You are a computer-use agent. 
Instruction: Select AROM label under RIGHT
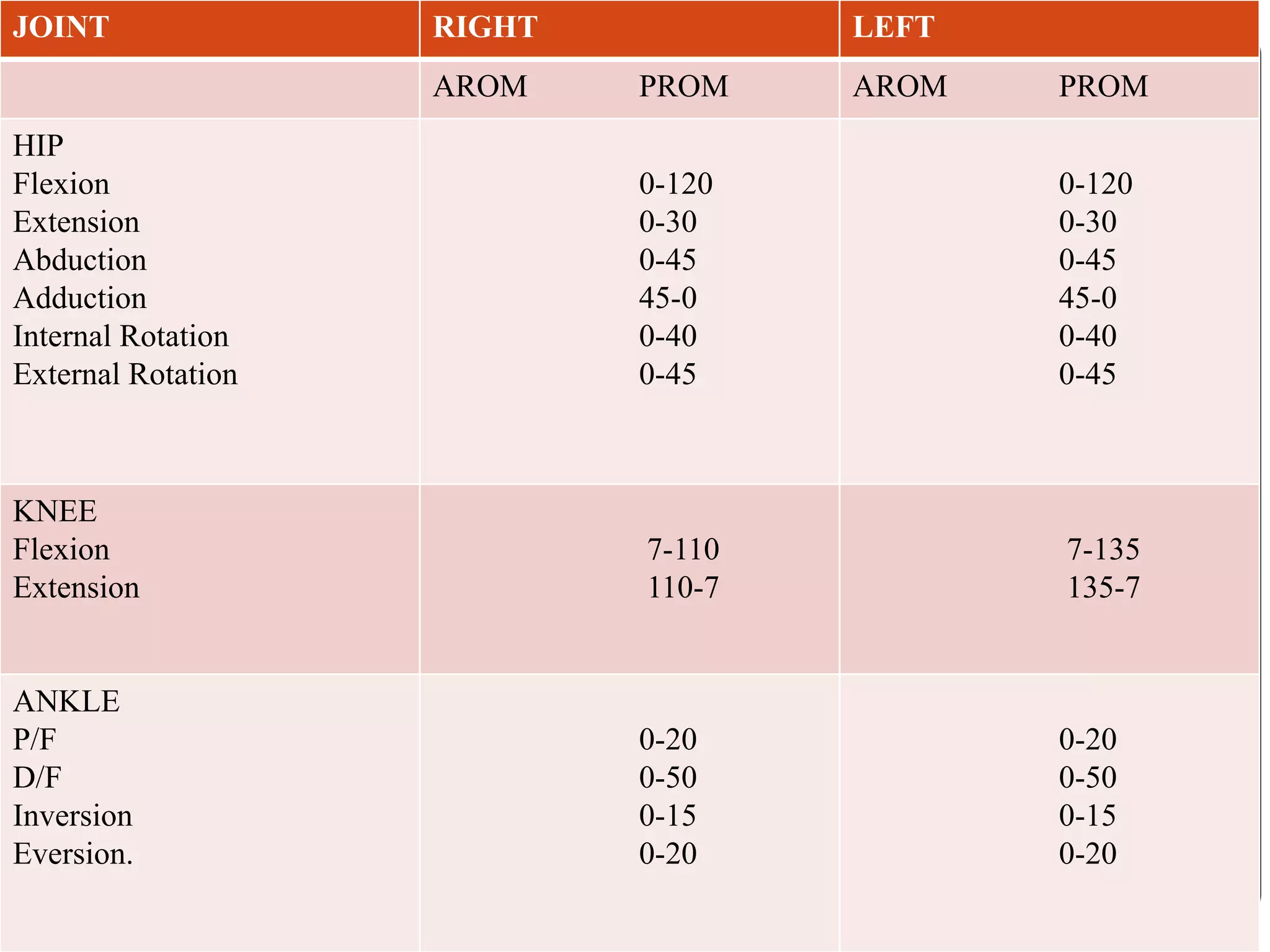tap(480, 86)
